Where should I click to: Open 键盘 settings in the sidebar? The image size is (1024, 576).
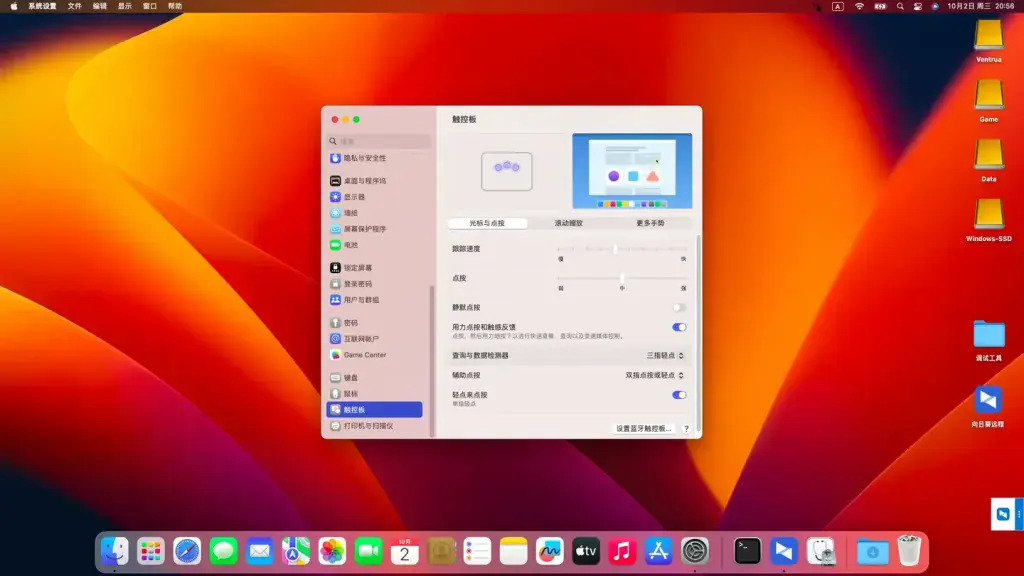click(374, 377)
